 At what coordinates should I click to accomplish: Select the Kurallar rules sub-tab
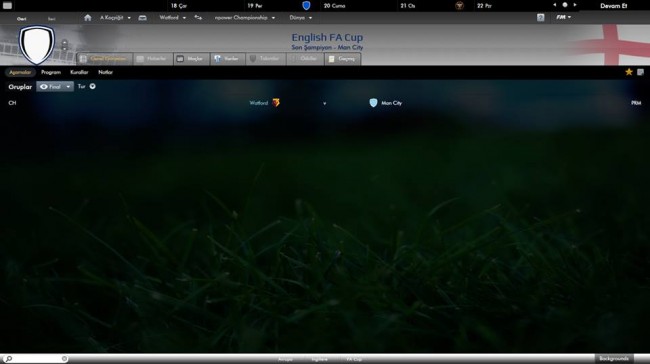(x=79, y=72)
